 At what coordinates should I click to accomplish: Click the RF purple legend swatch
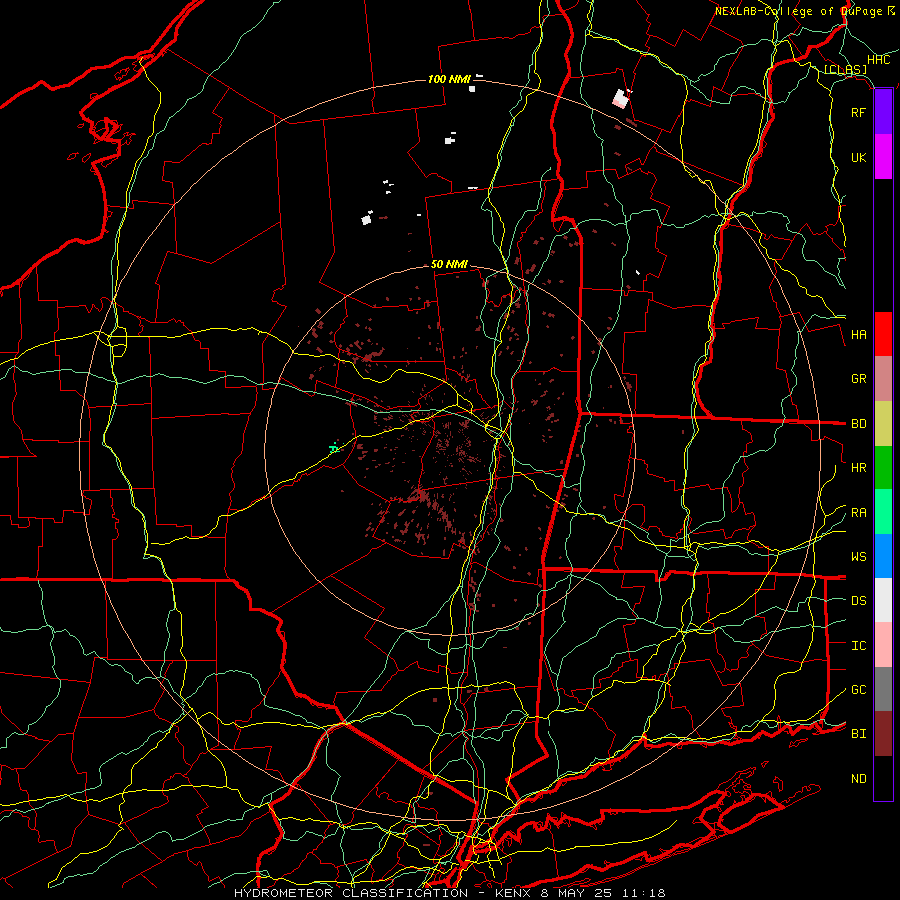(883, 112)
